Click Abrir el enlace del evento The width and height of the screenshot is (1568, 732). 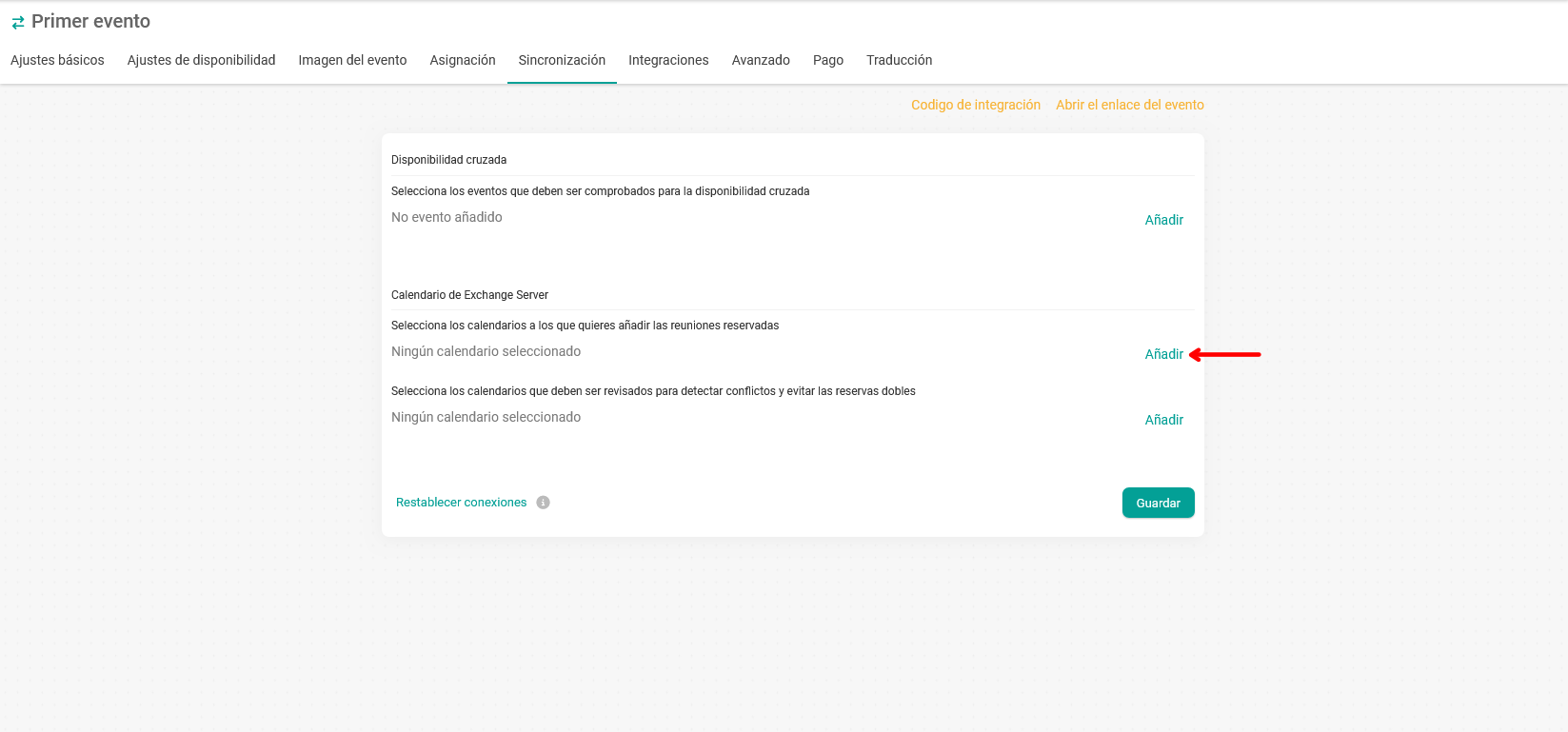pos(1130,105)
